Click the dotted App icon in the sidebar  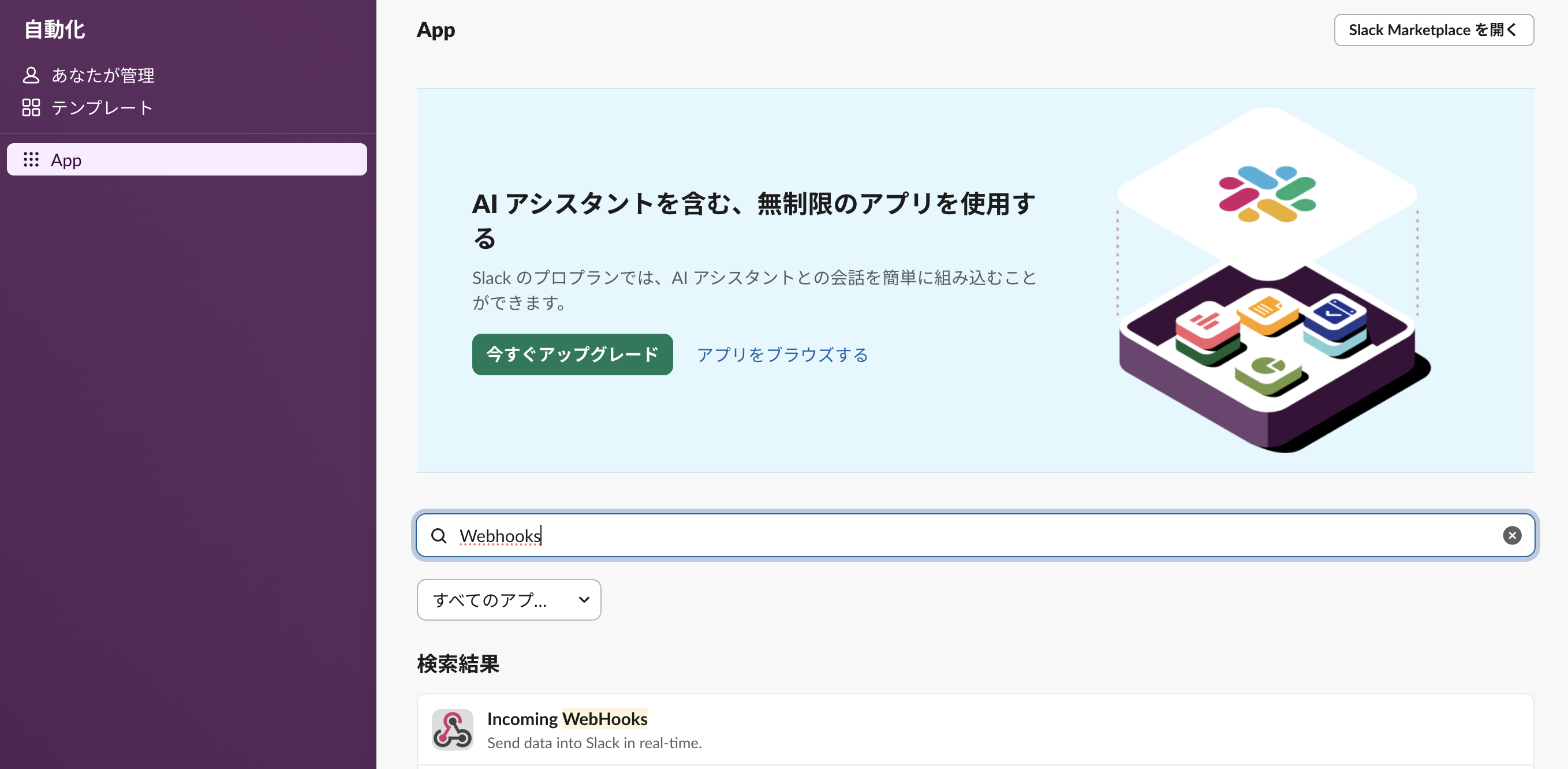[x=31, y=159]
